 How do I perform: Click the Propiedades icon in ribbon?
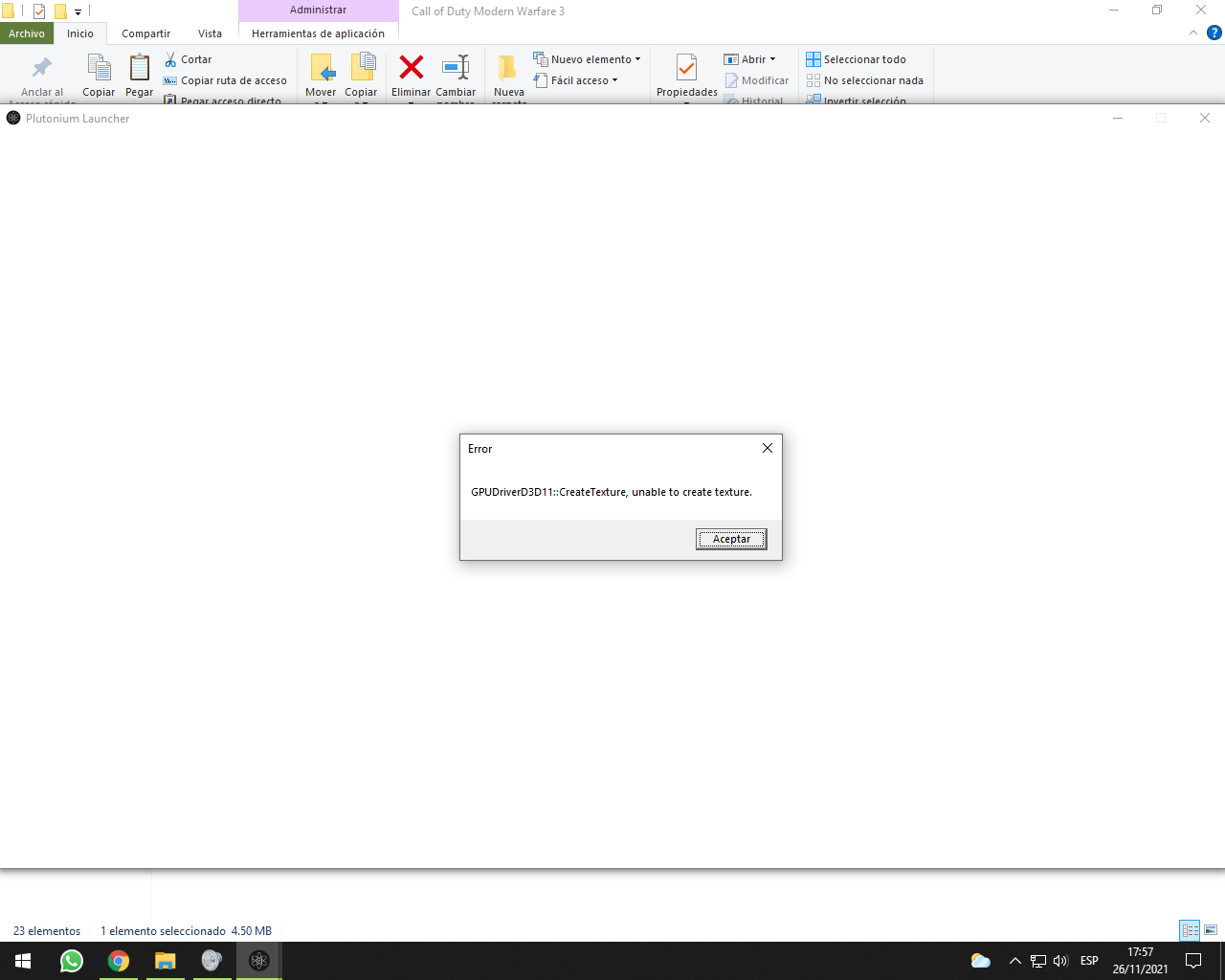tap(686, 69)
